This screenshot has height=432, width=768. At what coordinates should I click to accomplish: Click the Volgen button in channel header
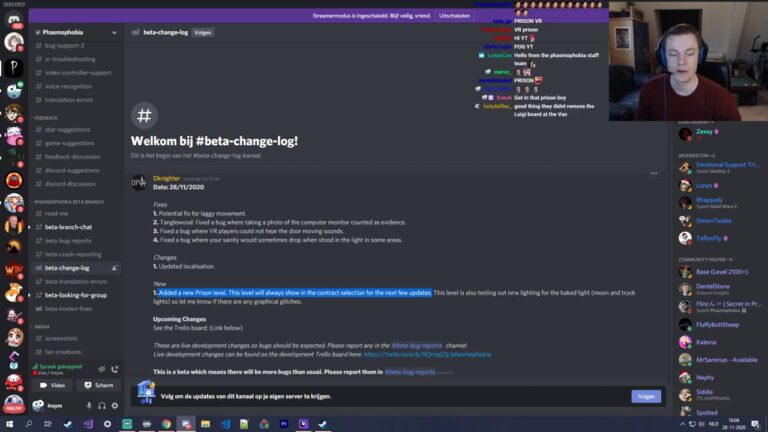202,33
